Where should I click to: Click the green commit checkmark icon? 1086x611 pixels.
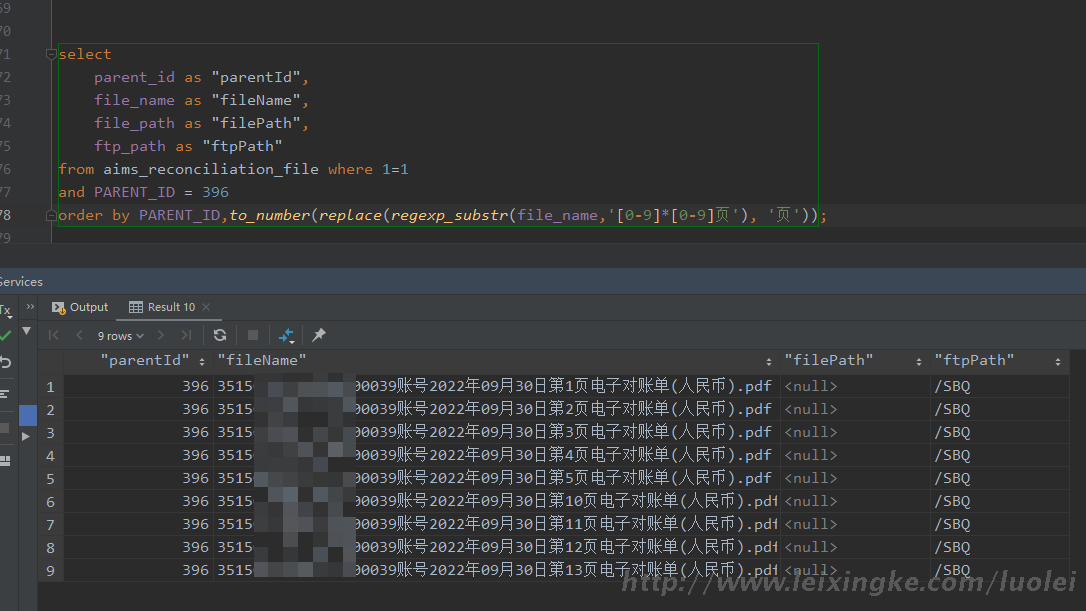click(6, 336)
